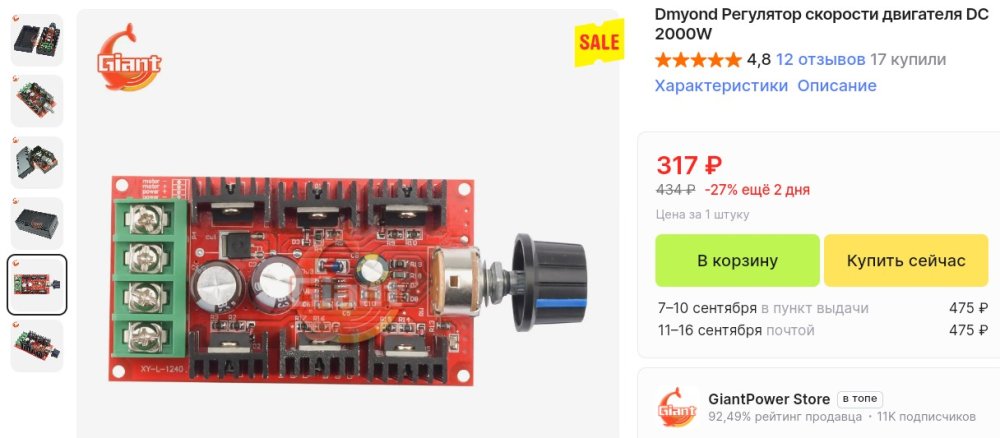
Task: Add item with В корзину button
Action: [737, 260]
